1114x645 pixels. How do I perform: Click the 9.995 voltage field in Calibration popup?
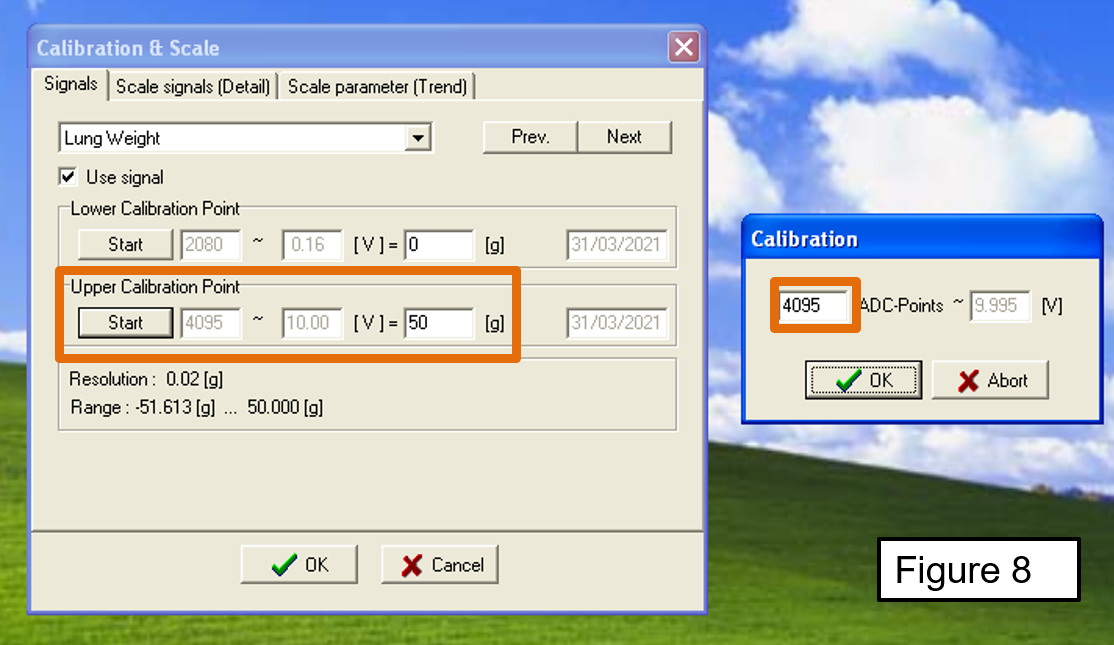[x=1000, y=305]
